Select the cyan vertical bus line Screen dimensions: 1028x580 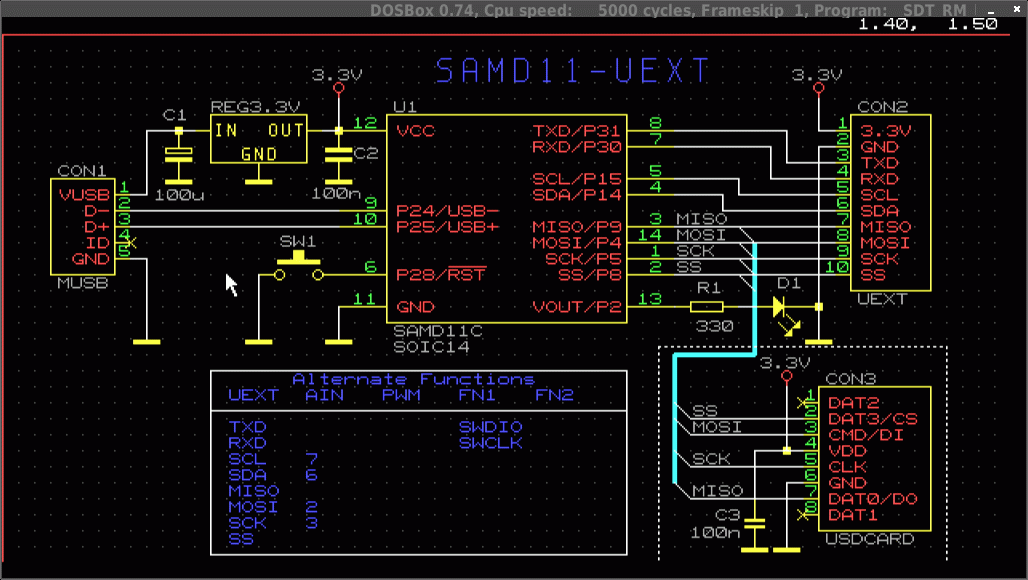coord(676,420)
